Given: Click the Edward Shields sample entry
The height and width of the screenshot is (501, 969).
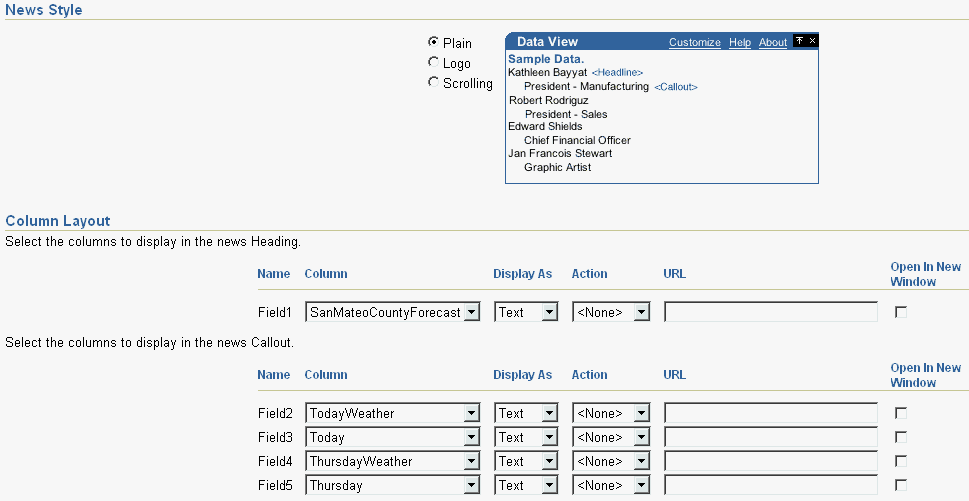Looking at the screenshot, I should coord(545,126).
